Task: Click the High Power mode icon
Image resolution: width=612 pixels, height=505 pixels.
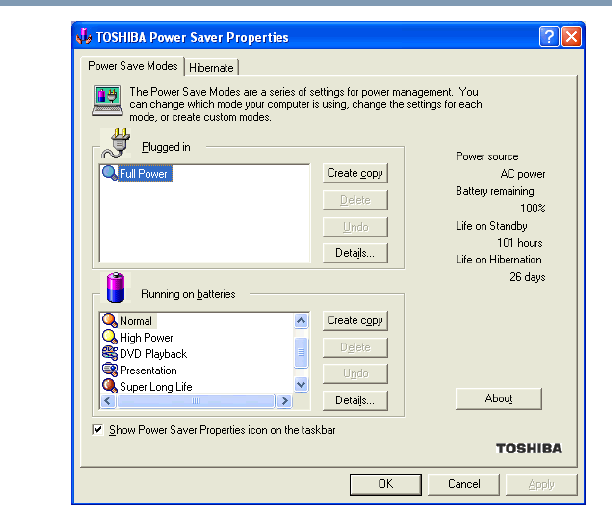Action: pyautogui.click(x=109, y=337)
